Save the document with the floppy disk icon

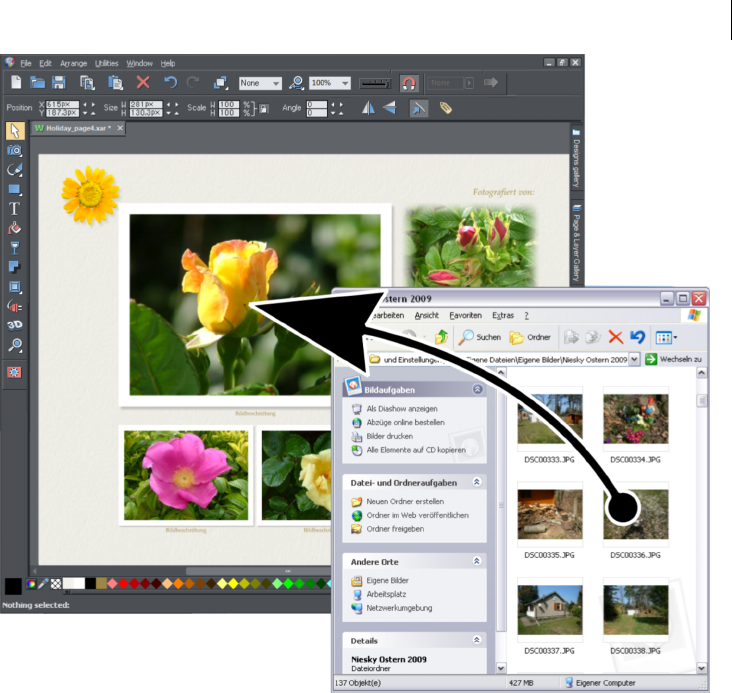pyautogui.click(x=59, y=83)
